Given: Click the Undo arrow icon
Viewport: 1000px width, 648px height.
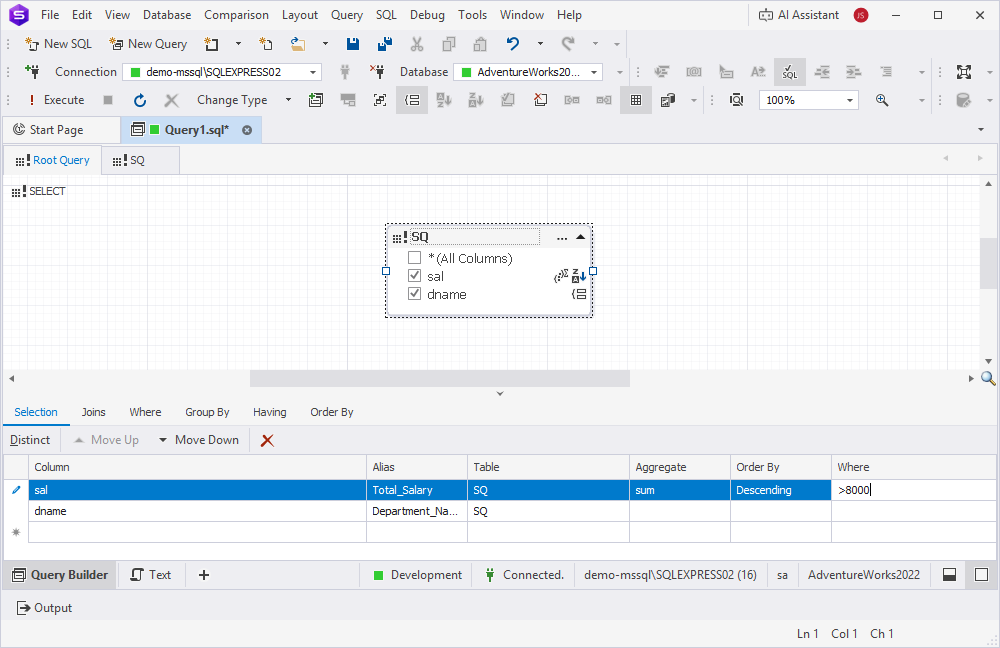Looking at the screenshot, I should (513, 44).
